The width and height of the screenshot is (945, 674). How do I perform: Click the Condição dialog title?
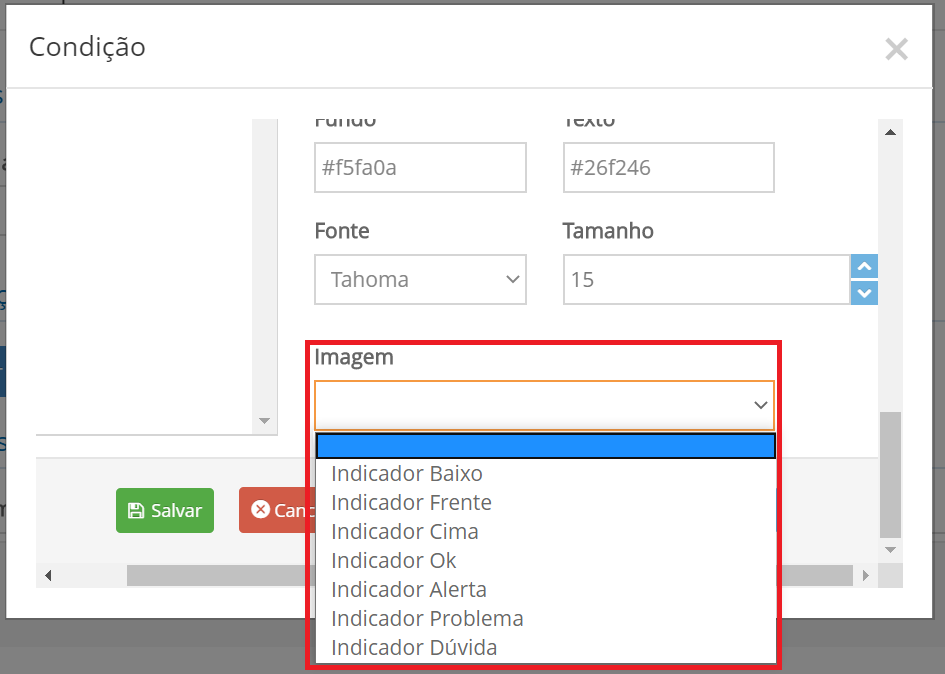87,47
